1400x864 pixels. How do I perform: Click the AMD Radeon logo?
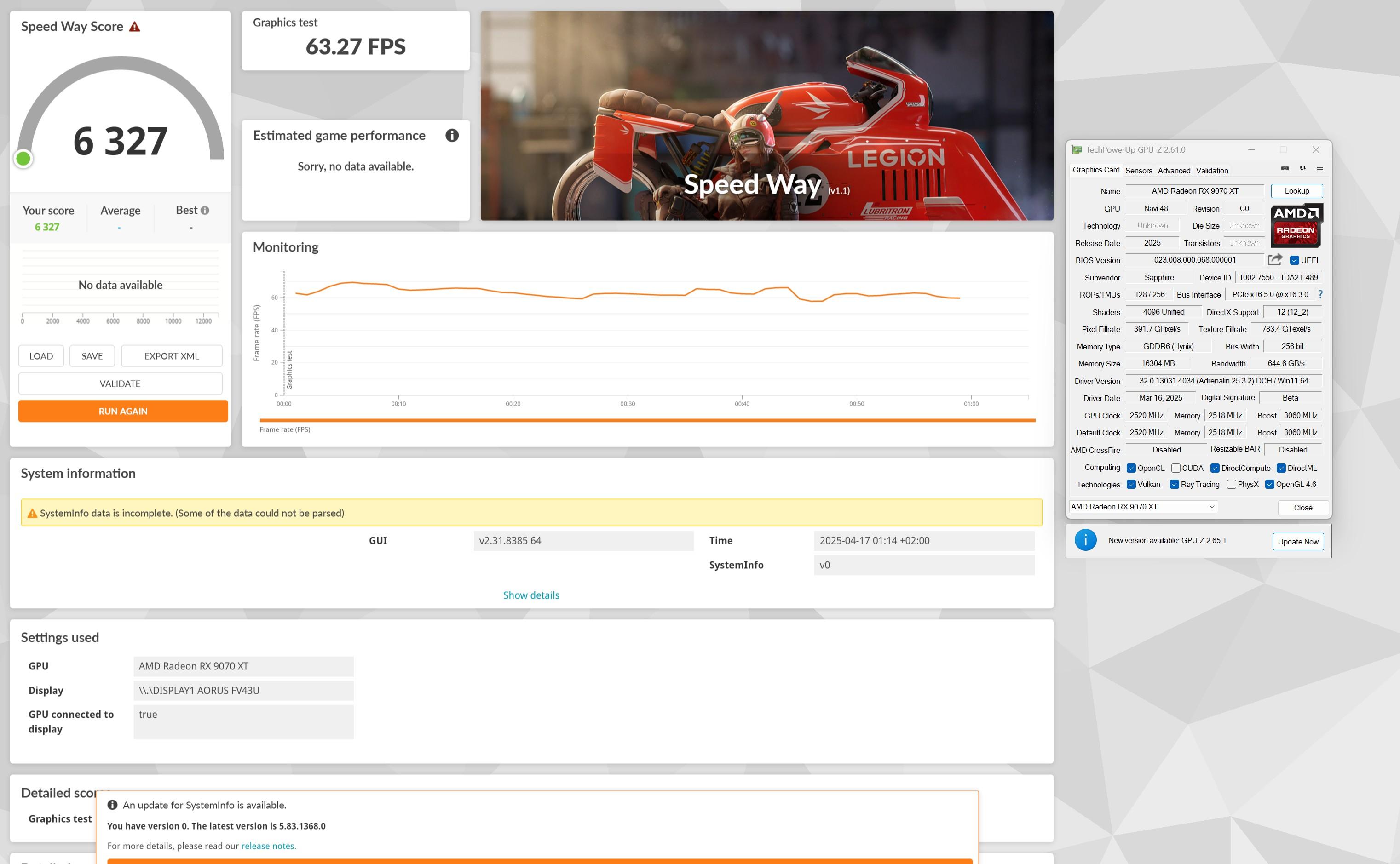(x=1296, y=225)
